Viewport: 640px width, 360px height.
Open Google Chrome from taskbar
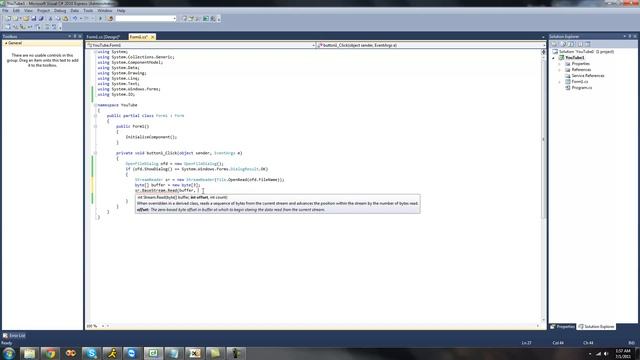coord(50,353)
